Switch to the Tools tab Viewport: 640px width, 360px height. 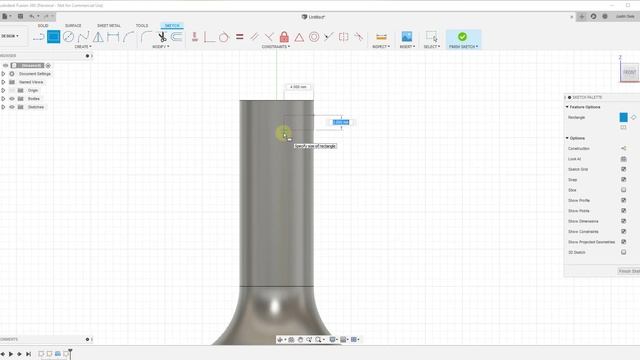pos(142,26)
